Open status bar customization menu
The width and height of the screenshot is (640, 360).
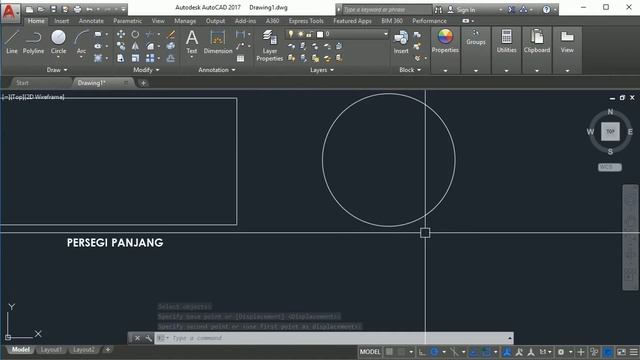coord(634,351)
